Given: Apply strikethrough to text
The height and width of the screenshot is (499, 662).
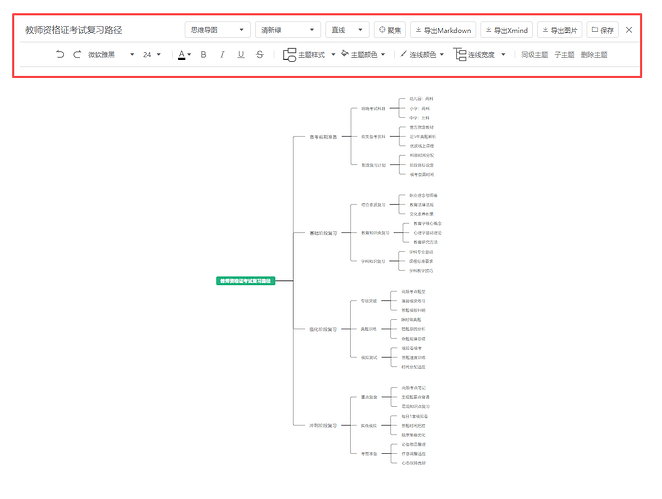Looking at the screenshot, I should tap(260, 55).
